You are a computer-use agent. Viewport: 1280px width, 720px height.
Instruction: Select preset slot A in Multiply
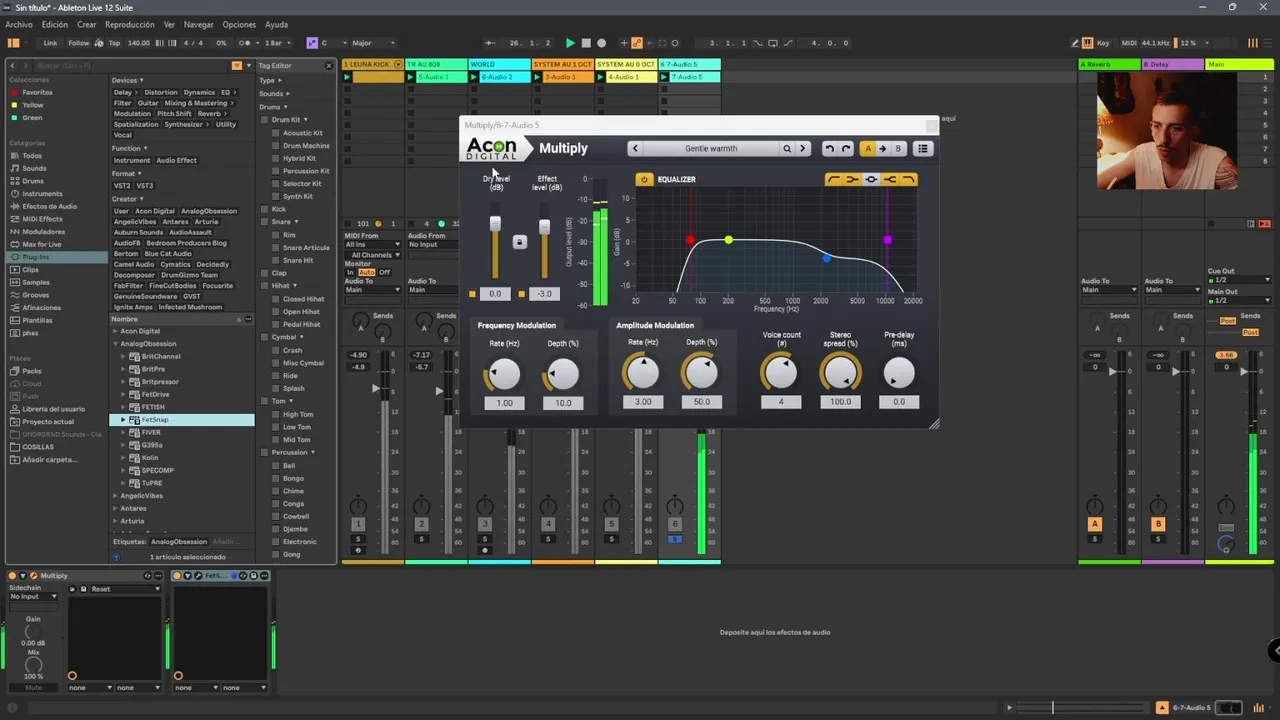point(868,149)
